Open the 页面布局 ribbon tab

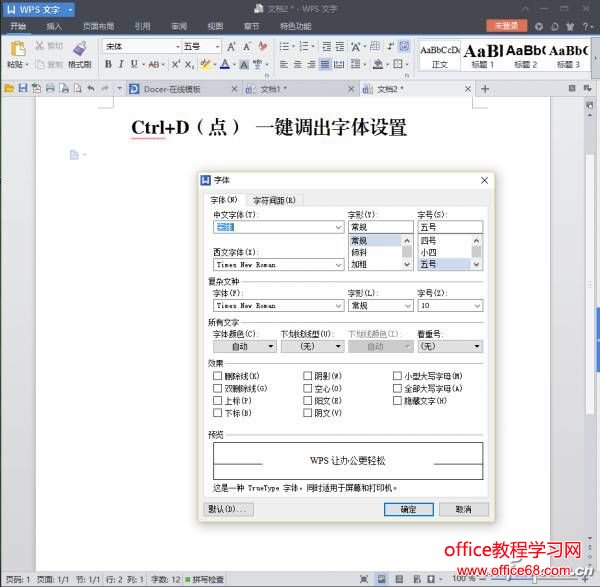[98, 26]
